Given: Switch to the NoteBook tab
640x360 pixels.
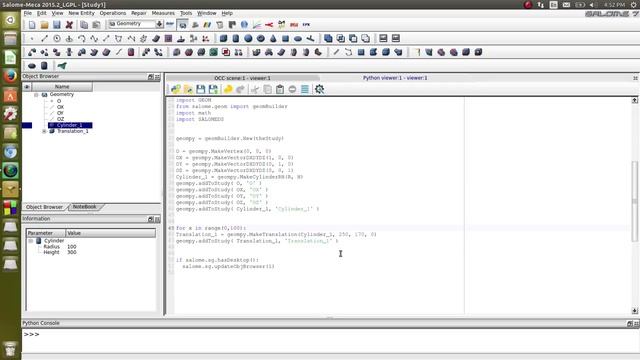Looking at the screenshot, I should pos(84,207).
